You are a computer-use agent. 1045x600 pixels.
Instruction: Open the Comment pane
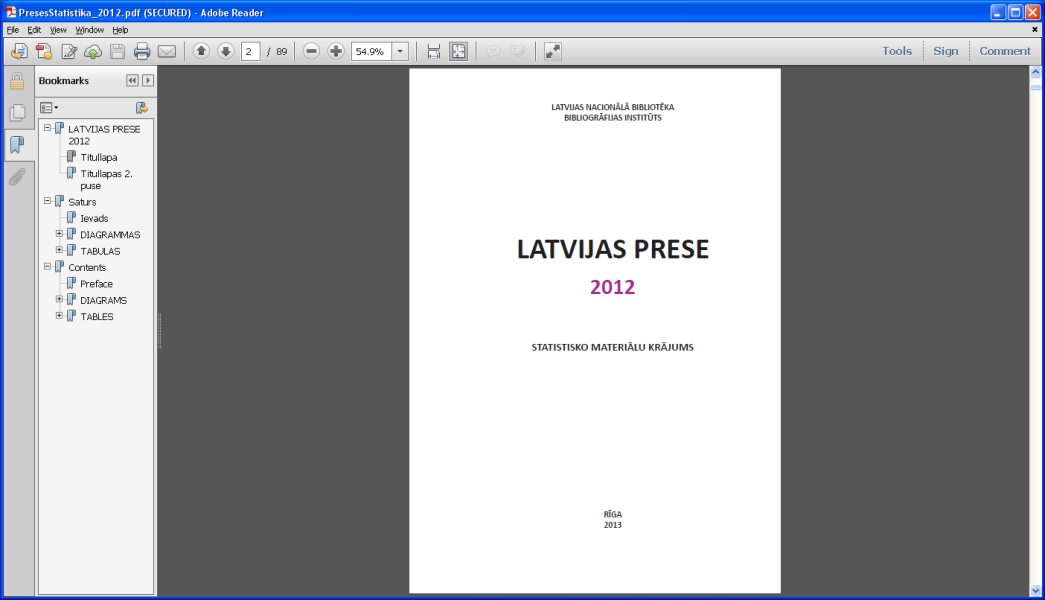point(1004,51)
